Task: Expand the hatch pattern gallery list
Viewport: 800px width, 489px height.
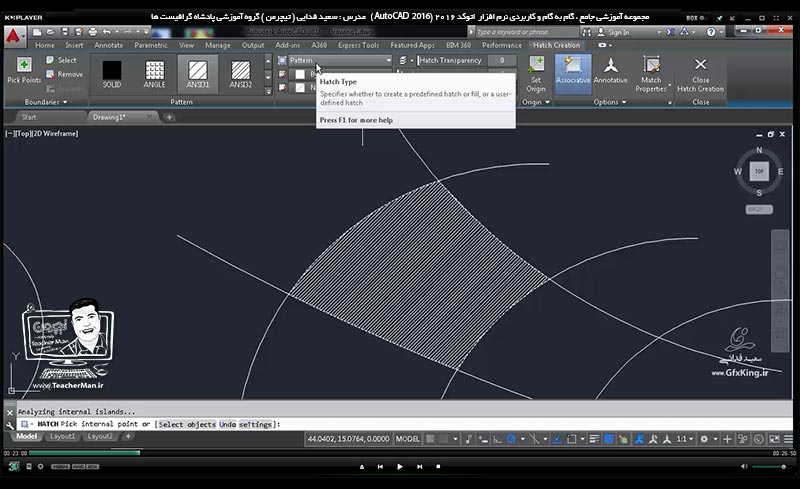Action: point(268,92)
